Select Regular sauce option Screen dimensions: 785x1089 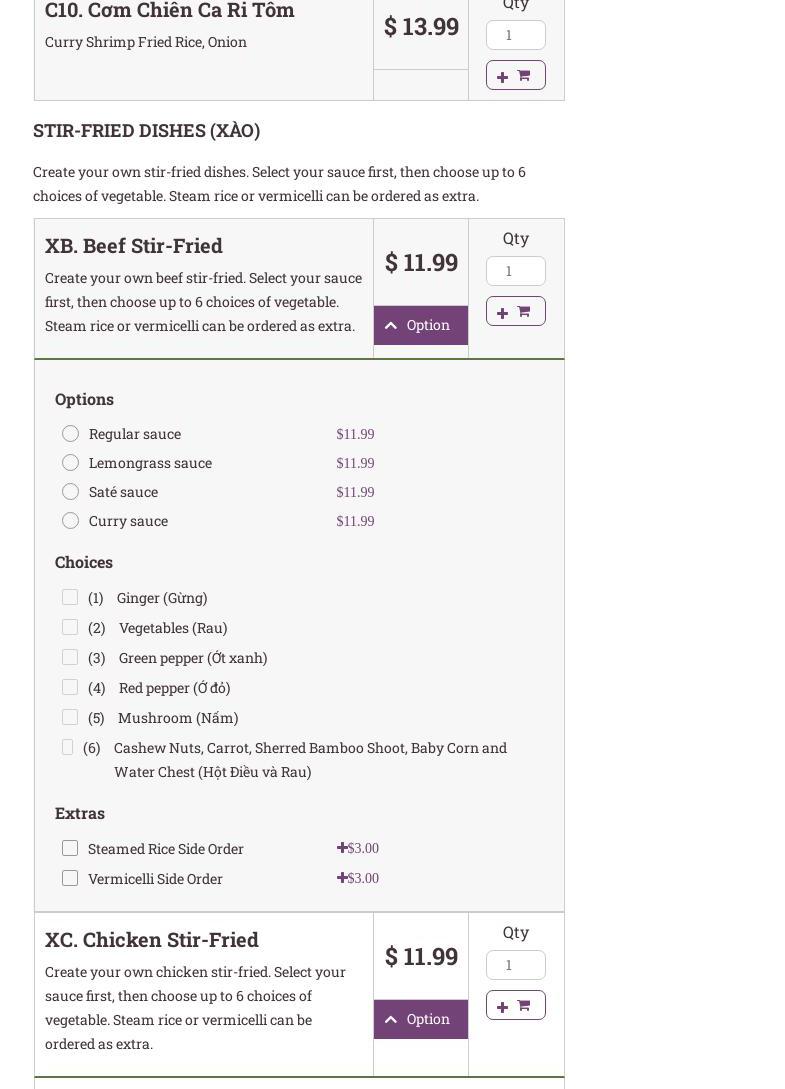[70, 434]
